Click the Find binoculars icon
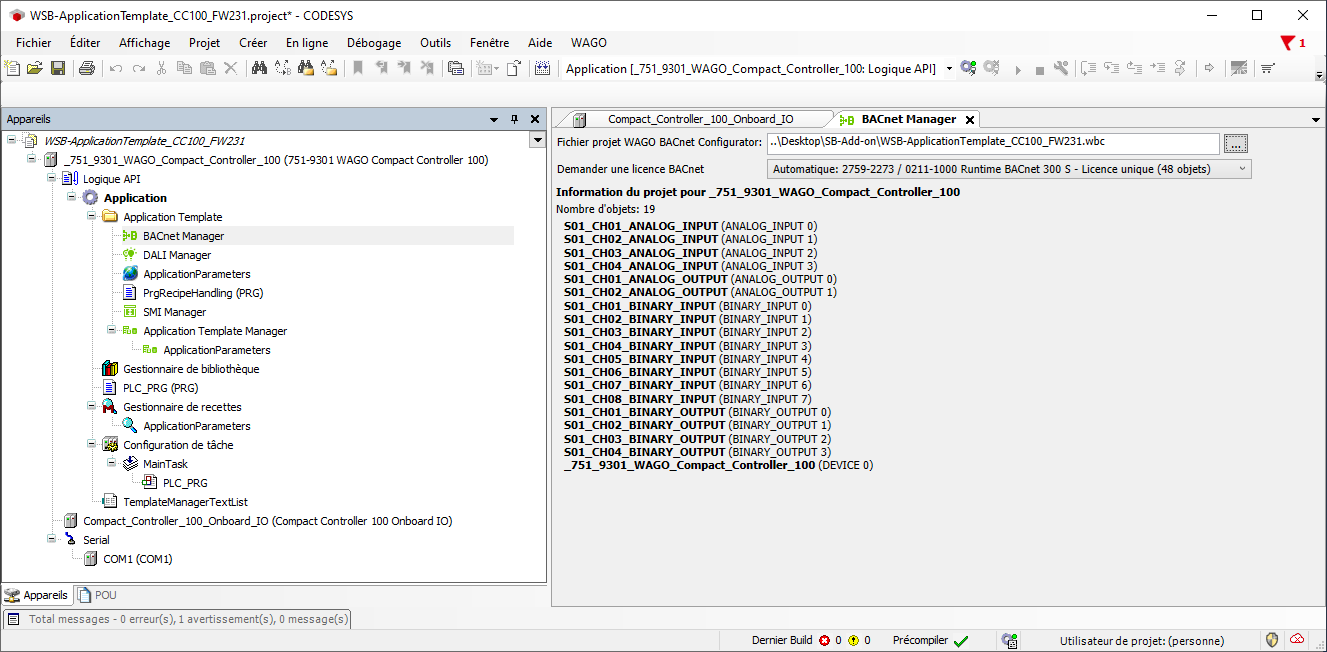 pos(259,69)
